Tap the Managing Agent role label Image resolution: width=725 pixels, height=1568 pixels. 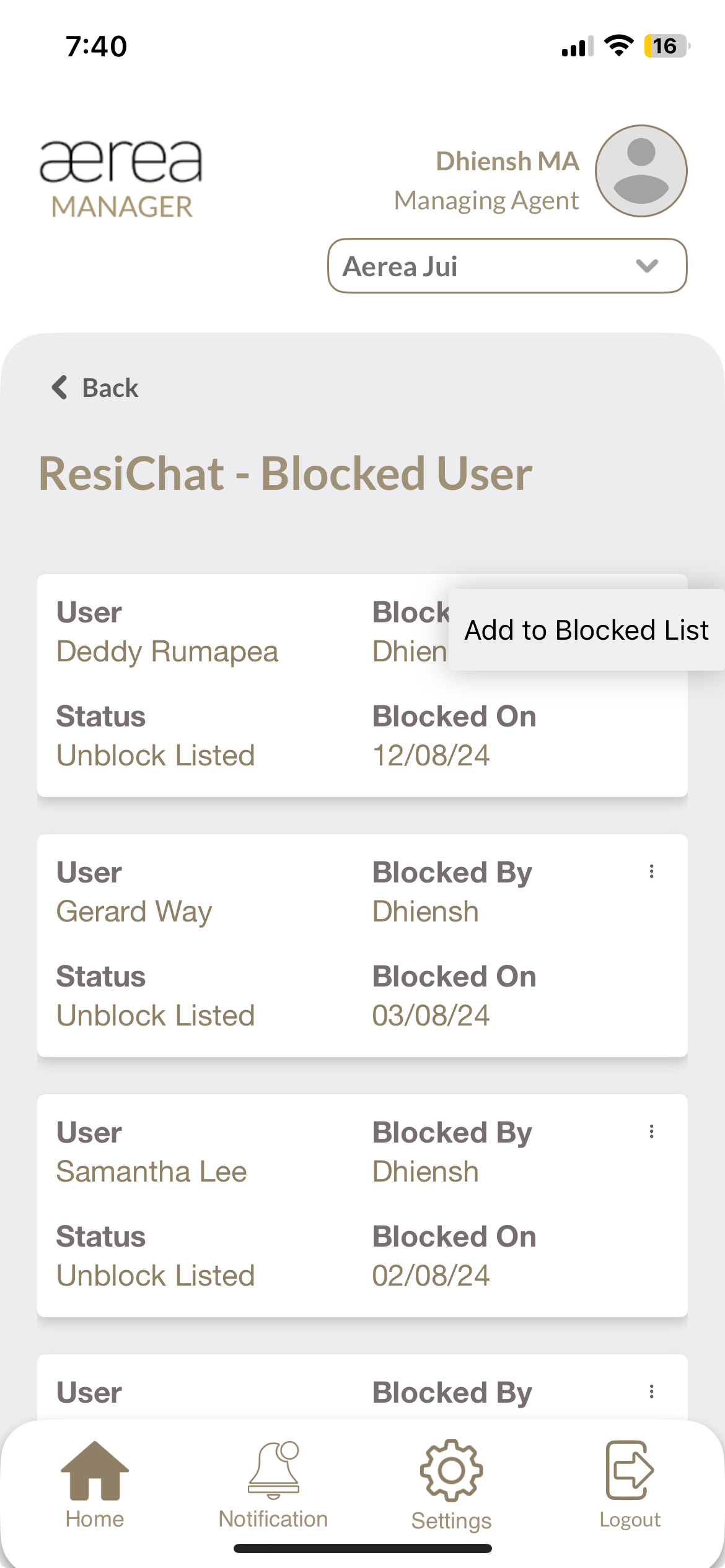click(486, 201)
